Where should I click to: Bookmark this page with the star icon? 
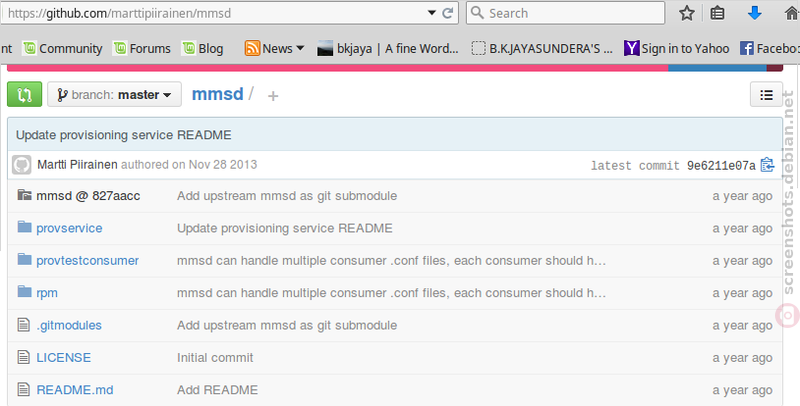tap(687, 13)
